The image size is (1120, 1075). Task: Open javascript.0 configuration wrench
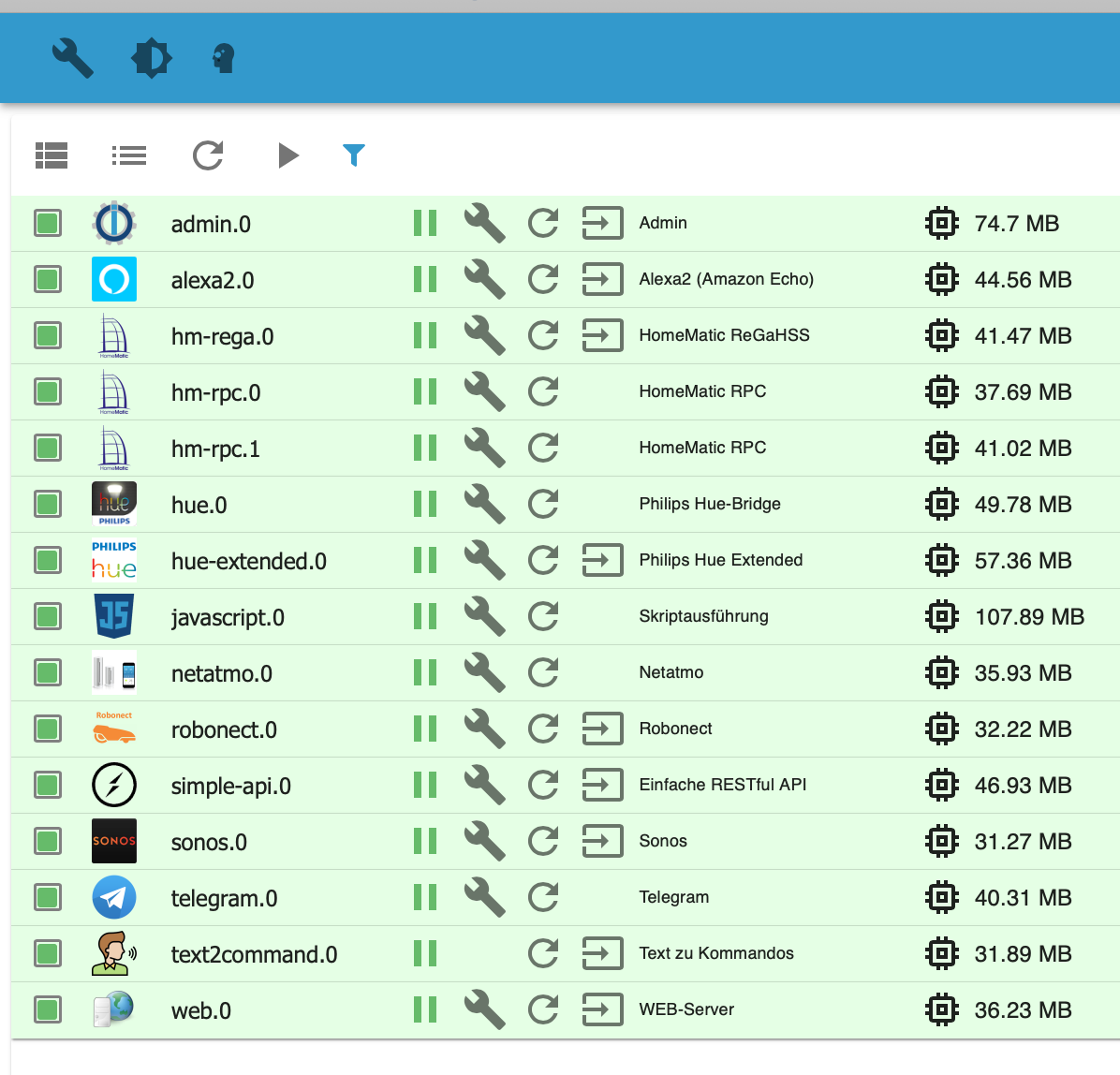(x=484, y=616)
